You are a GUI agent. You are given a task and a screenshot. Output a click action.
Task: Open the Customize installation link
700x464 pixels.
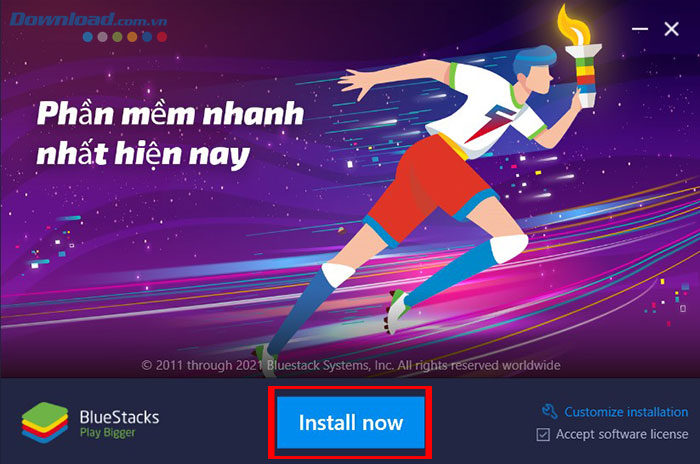click(x=626, y=412)
